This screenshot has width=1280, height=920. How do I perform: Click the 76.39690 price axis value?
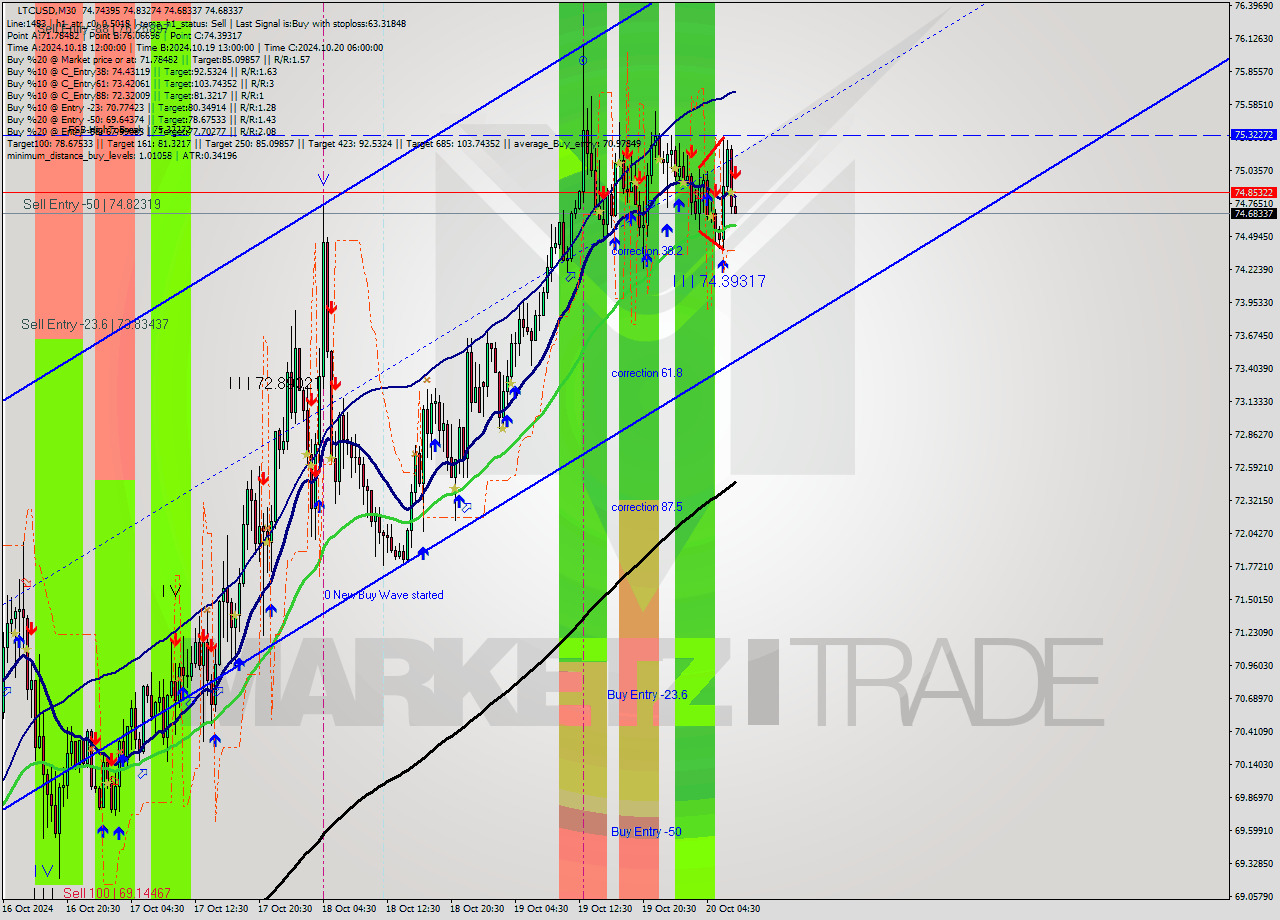click(1254, 6)
